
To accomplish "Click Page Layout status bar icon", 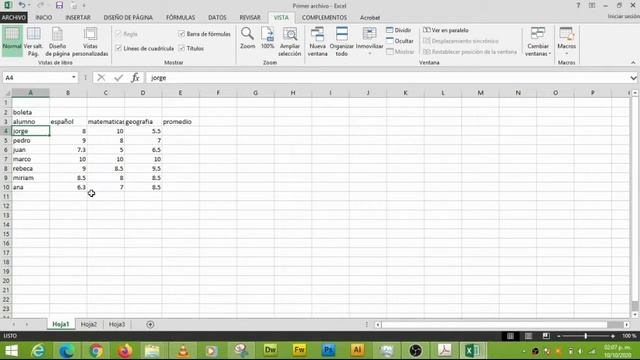I will [528, 336].
